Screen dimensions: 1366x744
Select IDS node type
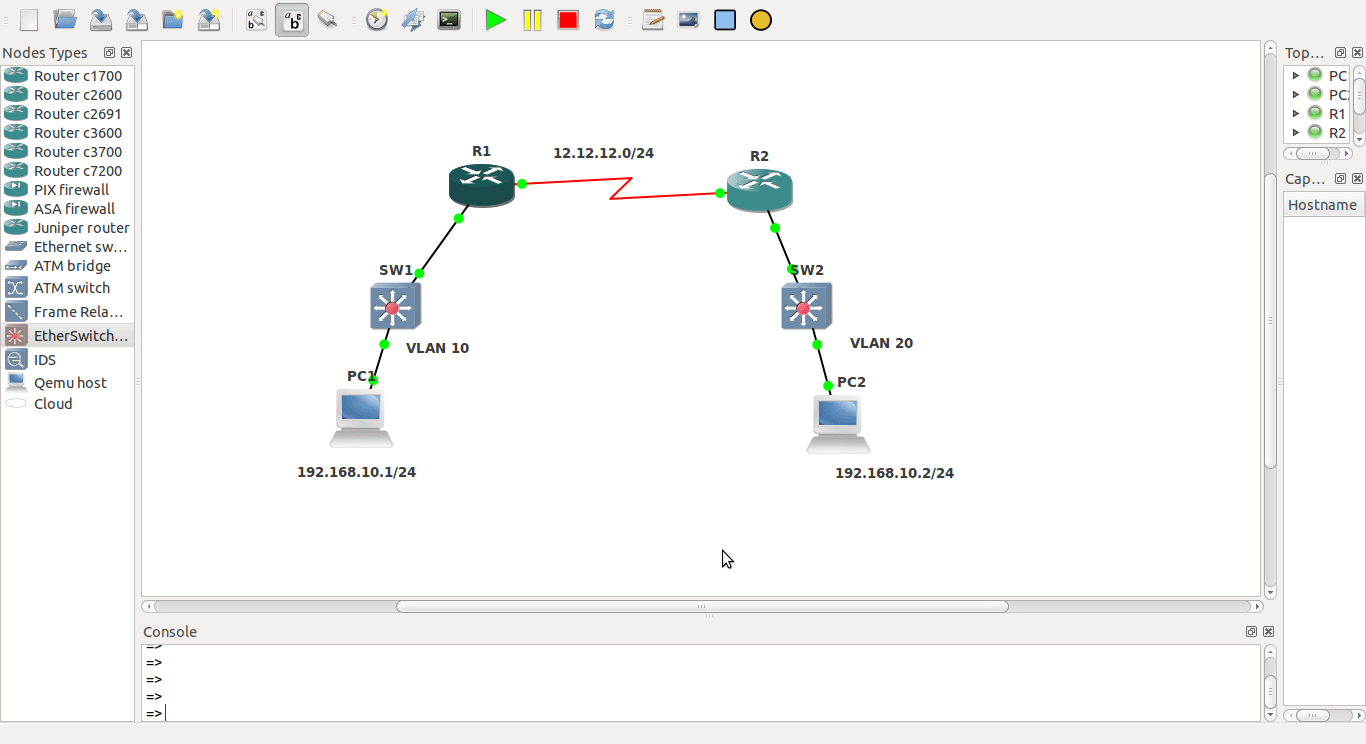click(67, 360)
